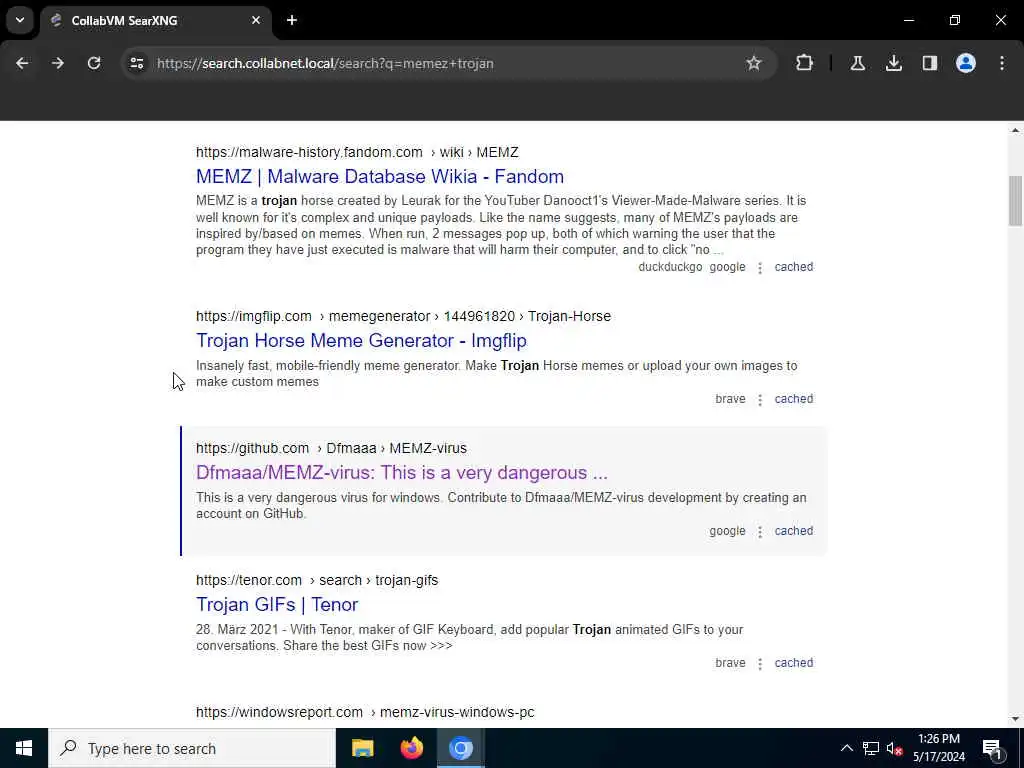
Task: Click github.com Dfmaaa URL breadcrumb
Action: click(x=331, y=448)
